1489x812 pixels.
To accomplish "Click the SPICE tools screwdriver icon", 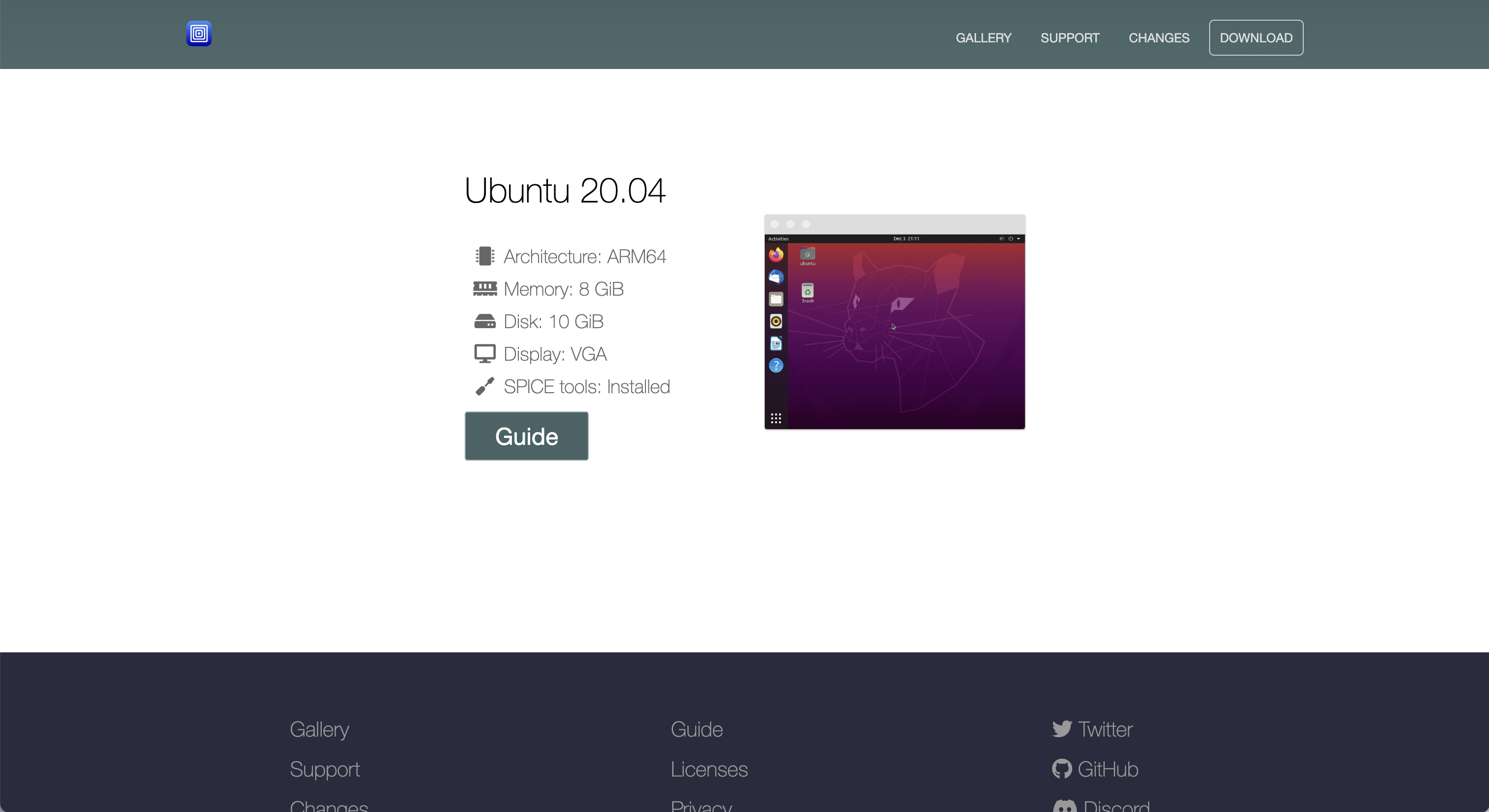I will (484, 386).
